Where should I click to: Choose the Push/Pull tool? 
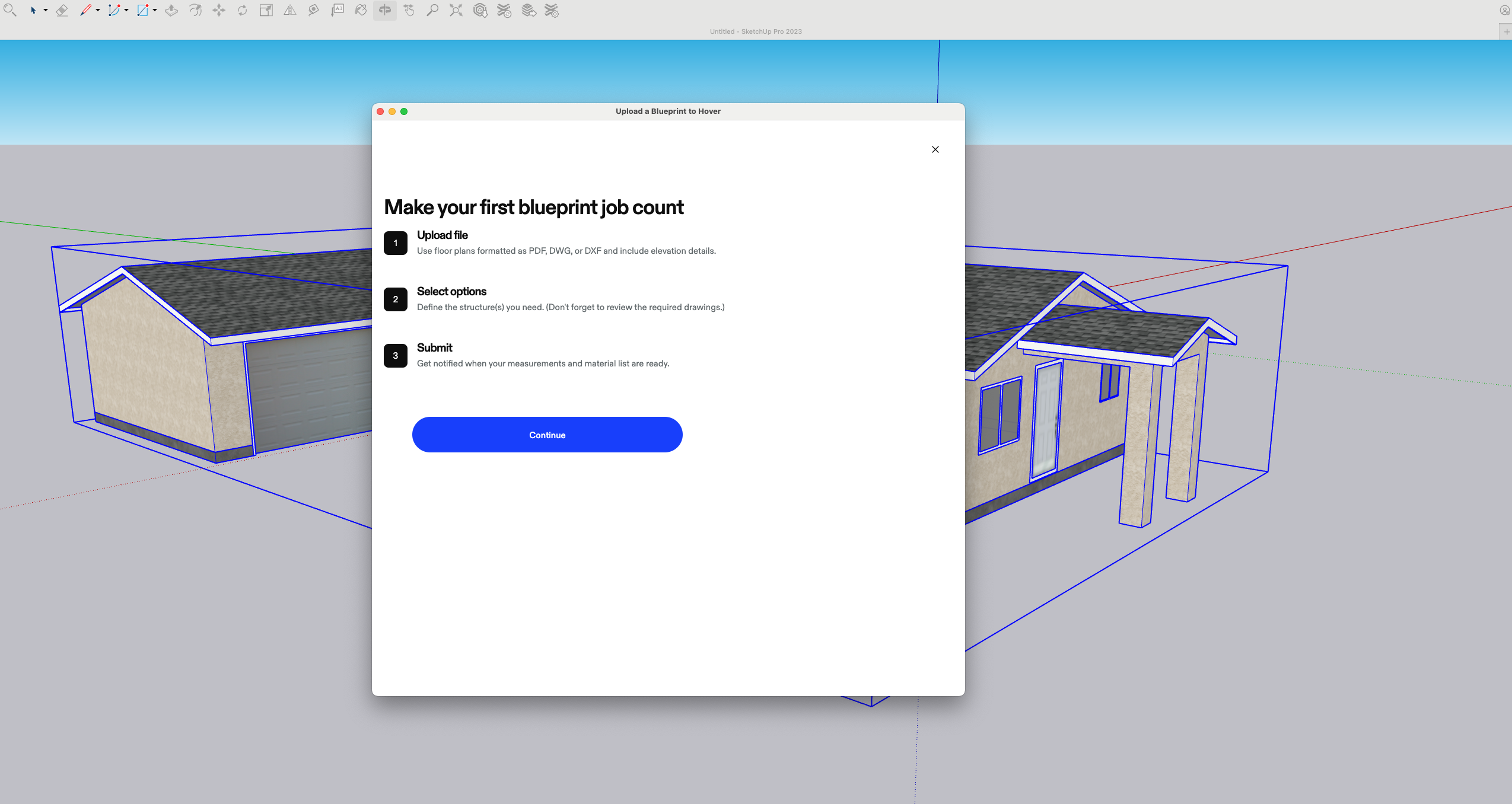pos(171,10)
